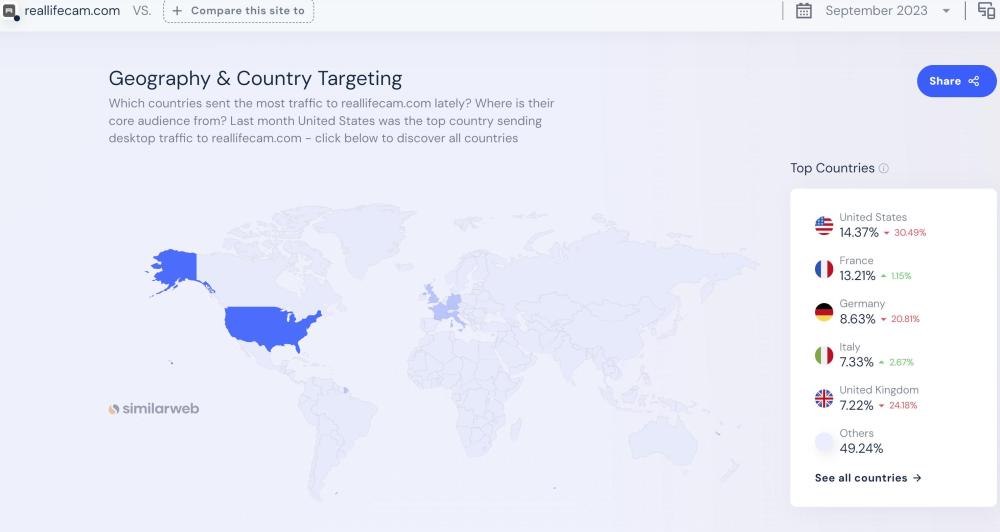Click the Top Countries info icon
1000x532 pixels.
click(884, 169)
